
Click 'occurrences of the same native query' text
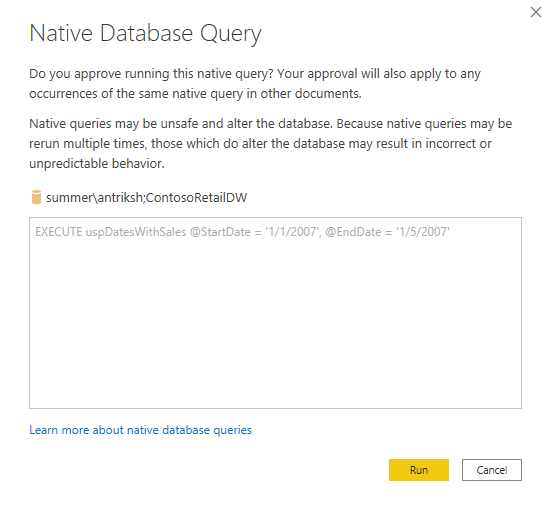136,94
